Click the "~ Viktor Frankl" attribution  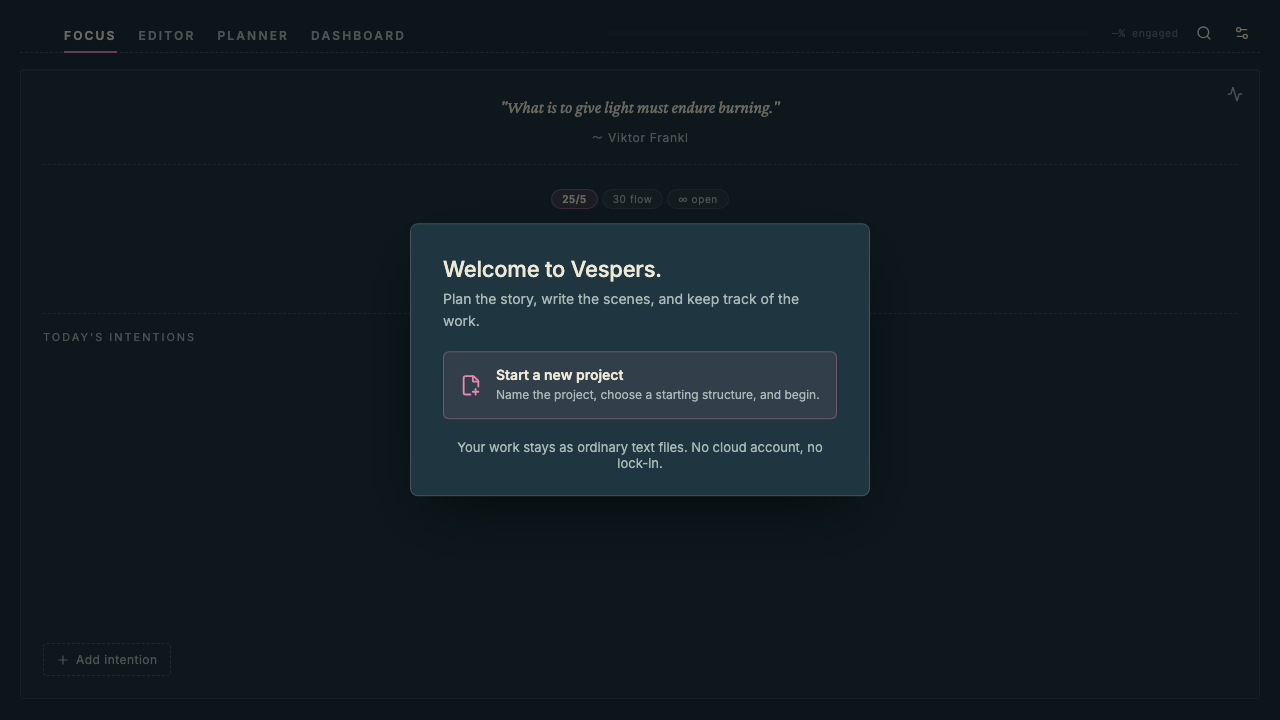640,137
